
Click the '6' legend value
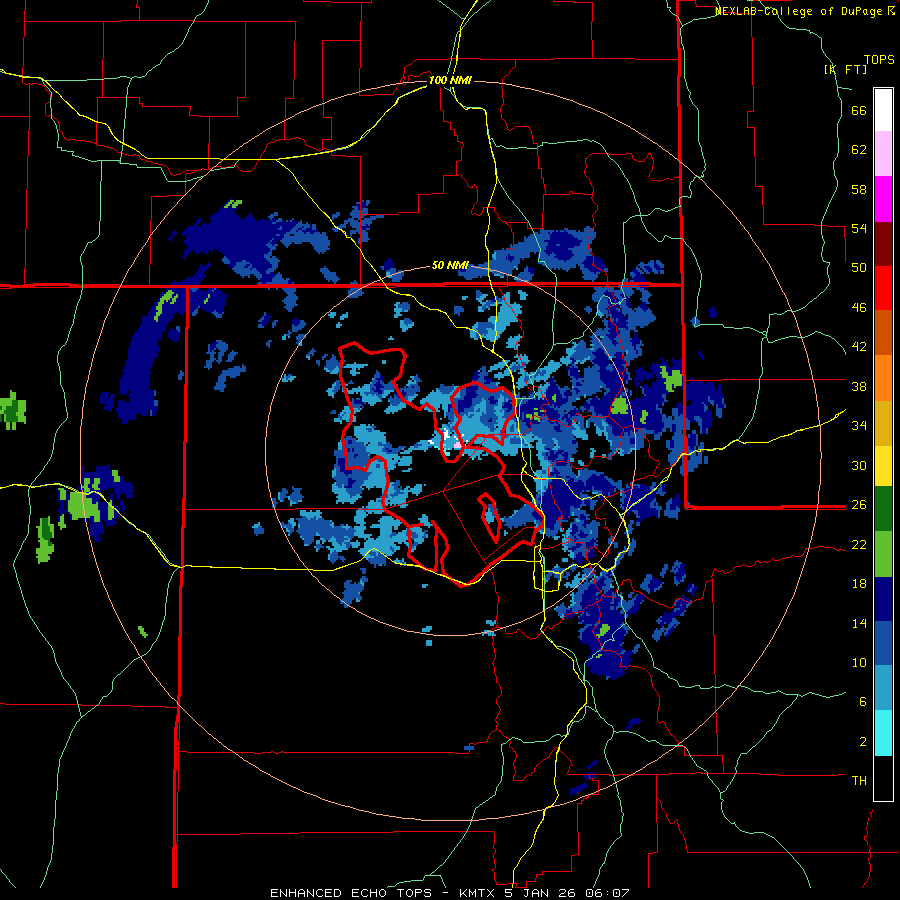tap(862, 701)
